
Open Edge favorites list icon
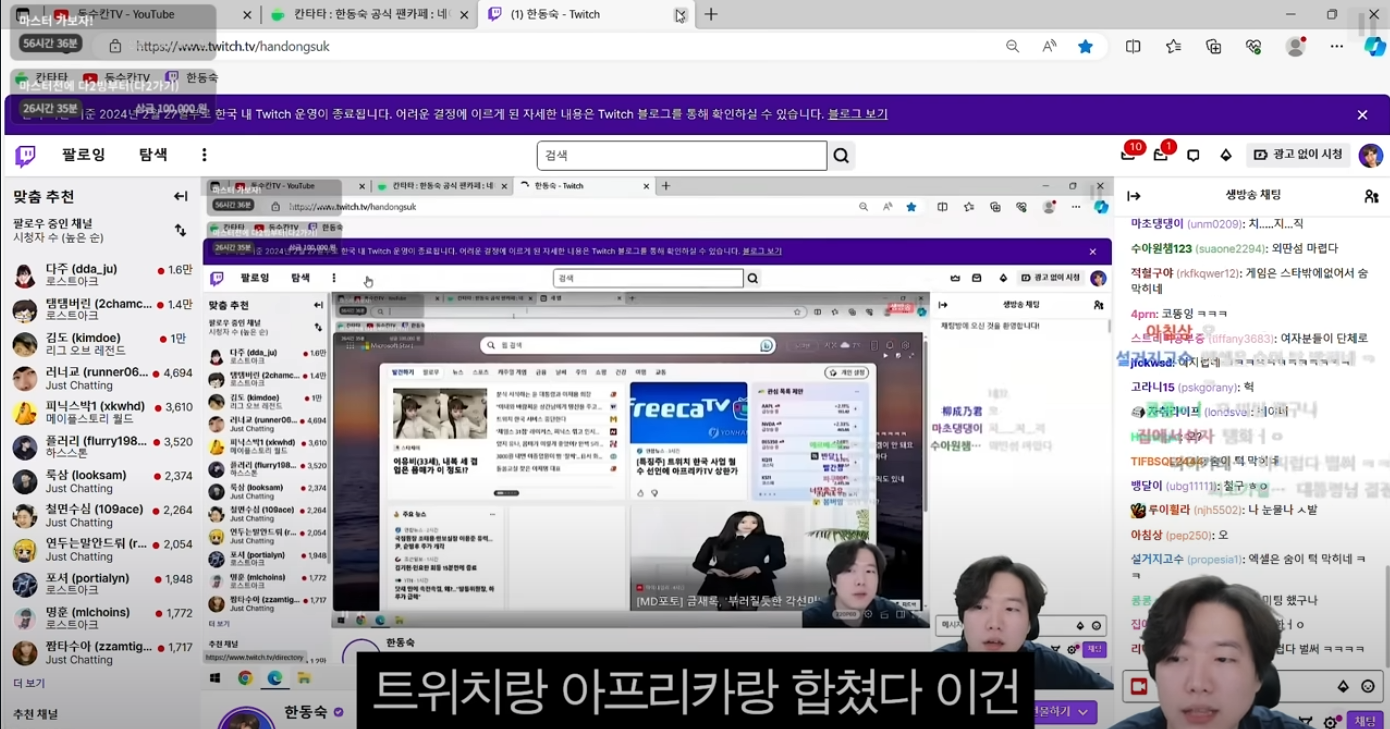[x=1174, y=46]
